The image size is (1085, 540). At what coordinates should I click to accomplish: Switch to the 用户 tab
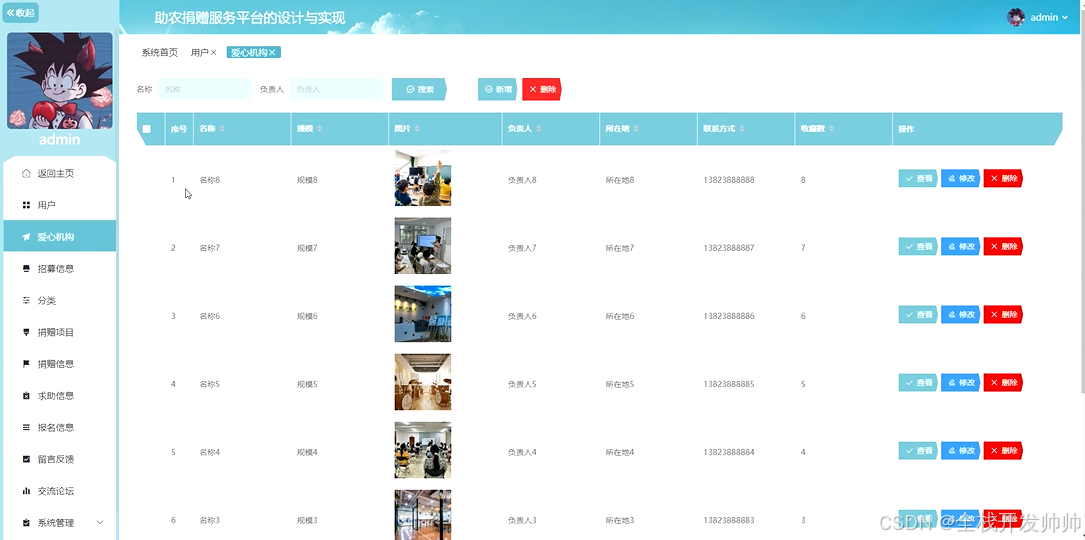(199, 53)
